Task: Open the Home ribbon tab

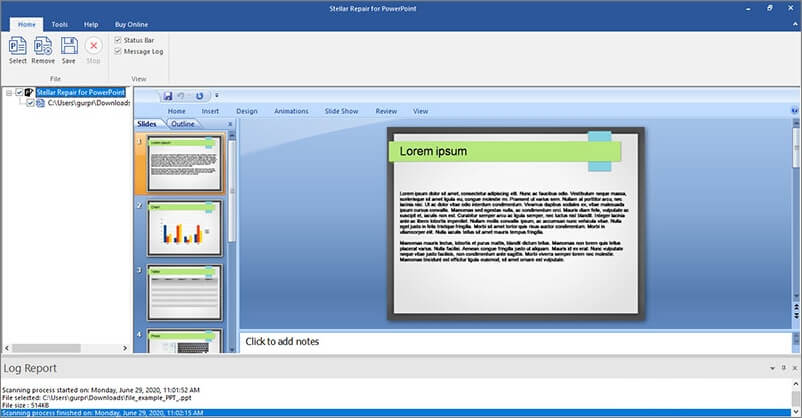Action: click(x=27, y=24)
